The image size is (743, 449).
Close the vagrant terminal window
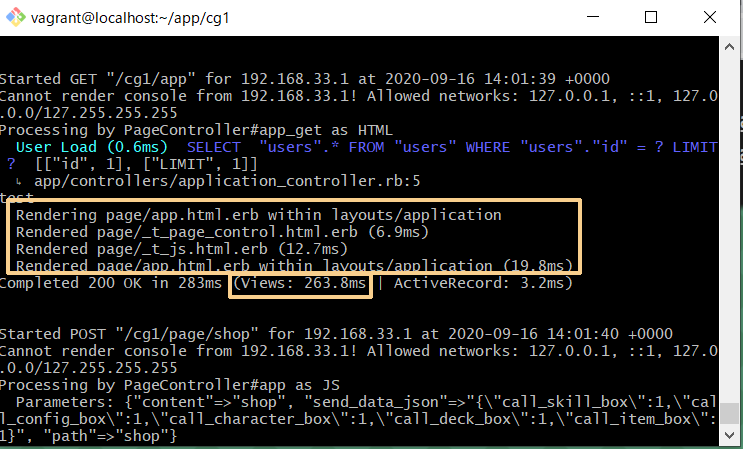(710, 17)
